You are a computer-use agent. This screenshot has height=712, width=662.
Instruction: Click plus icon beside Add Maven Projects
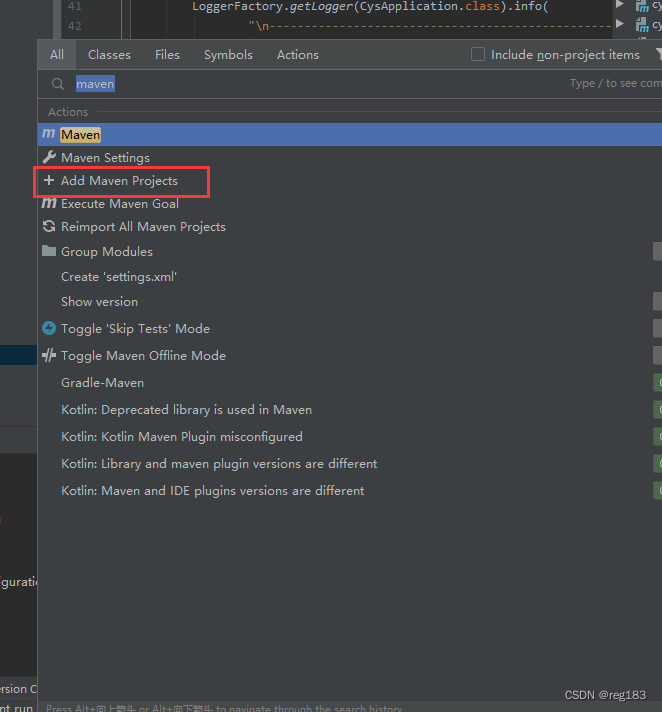pos(49,180)
